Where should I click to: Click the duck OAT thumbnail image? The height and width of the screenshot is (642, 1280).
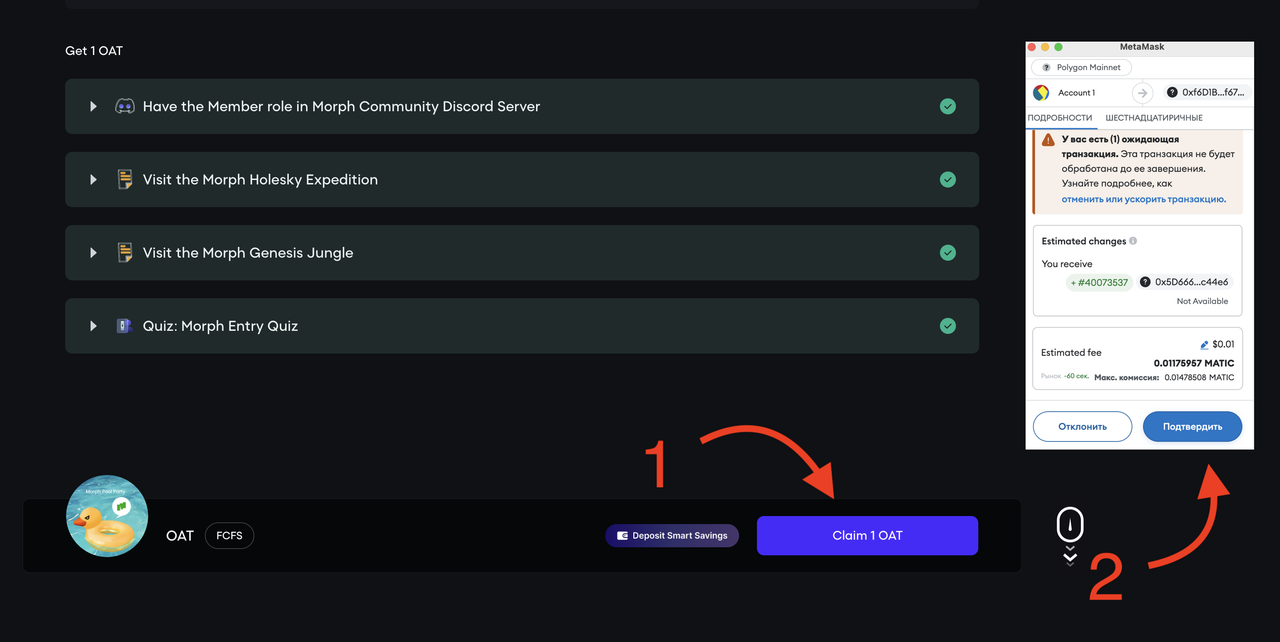coord(107,516)
